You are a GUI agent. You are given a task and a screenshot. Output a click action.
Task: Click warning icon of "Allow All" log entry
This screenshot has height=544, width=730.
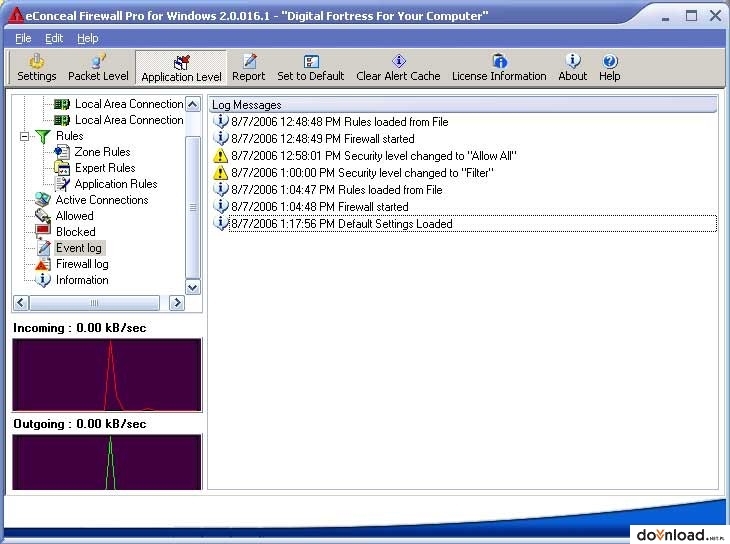[220, 156]
